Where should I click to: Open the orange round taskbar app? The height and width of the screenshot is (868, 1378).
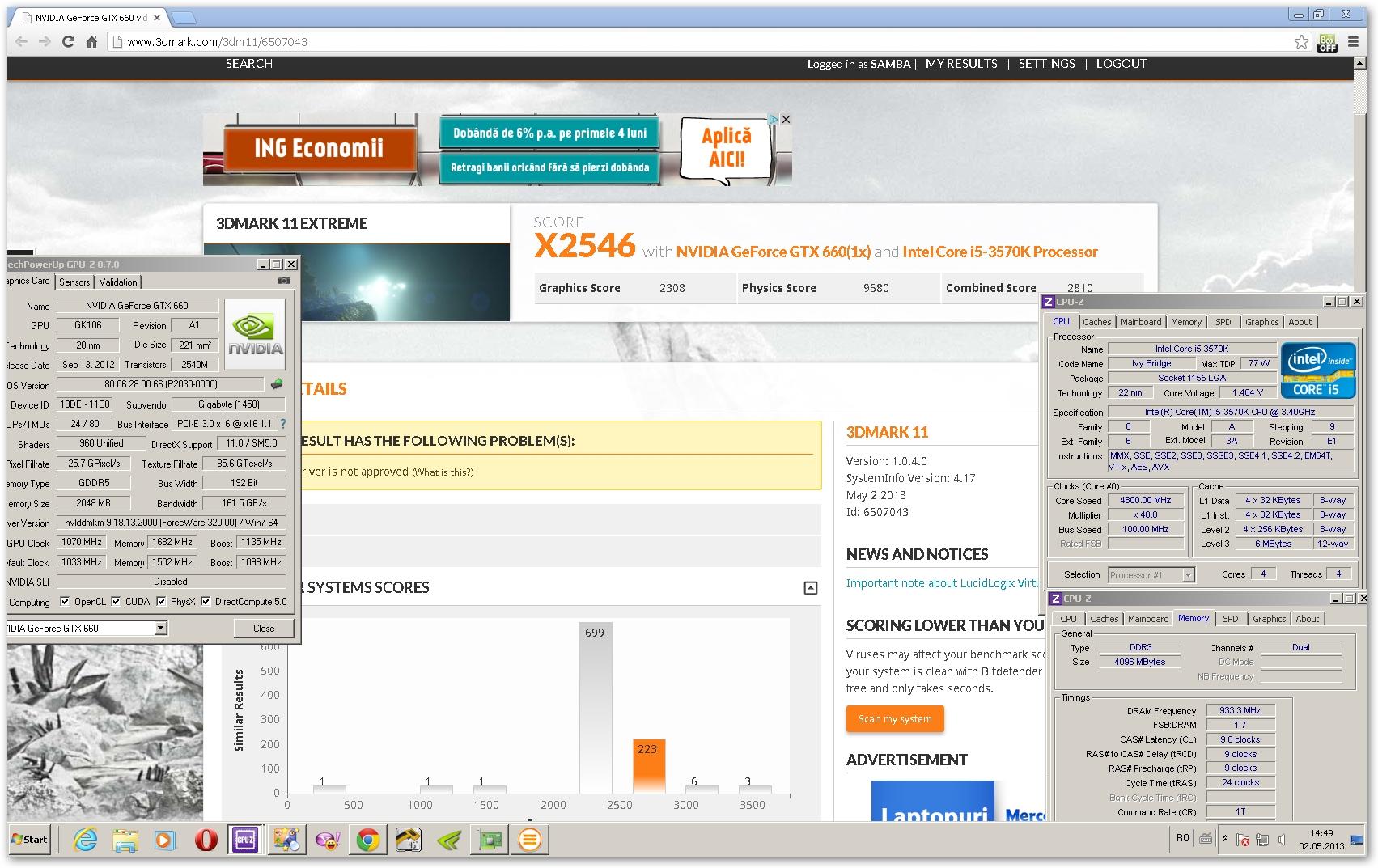pyautogui.click(x=530, y=840)
